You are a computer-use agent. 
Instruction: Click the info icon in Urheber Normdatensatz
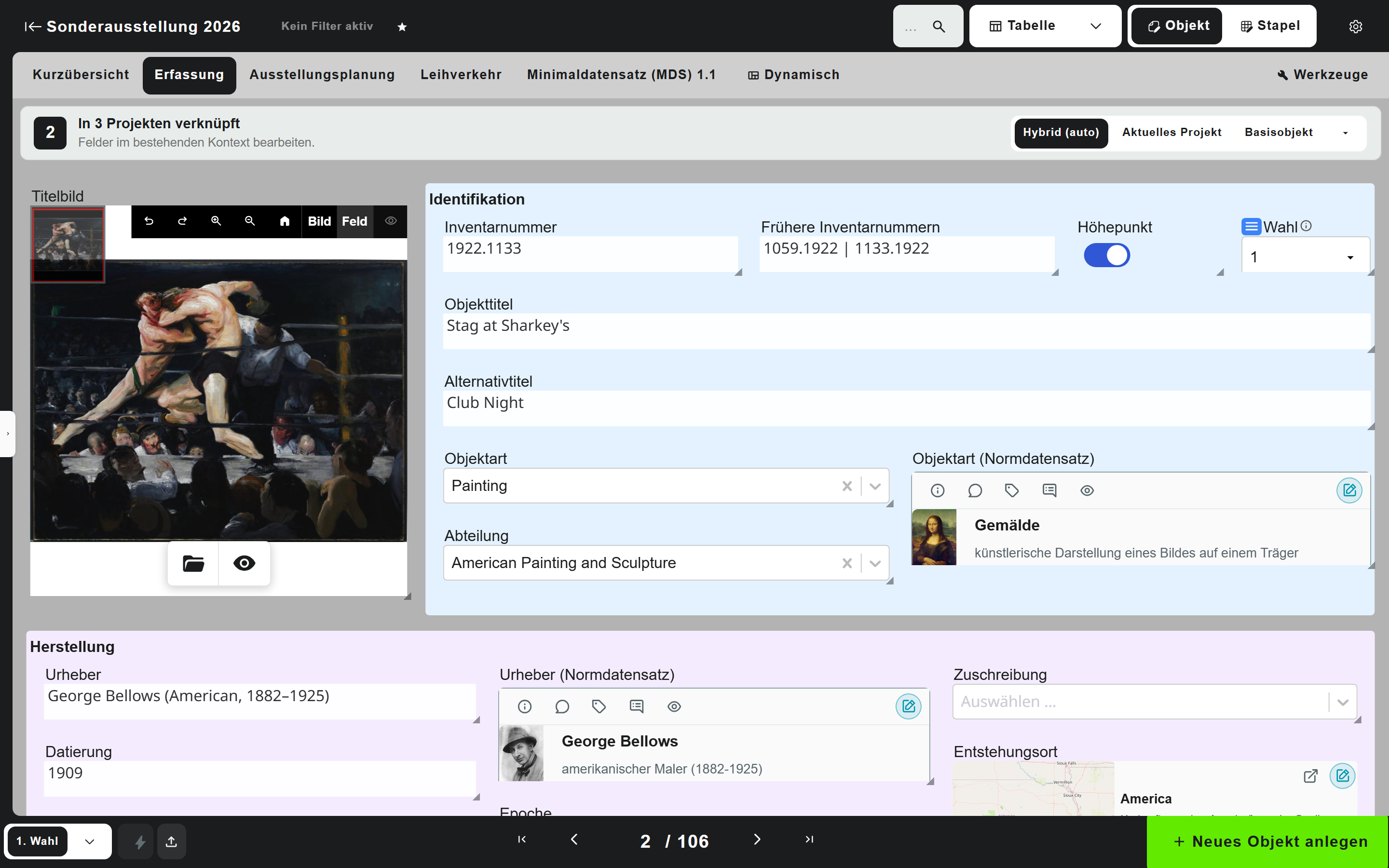(x=525, y=706)
